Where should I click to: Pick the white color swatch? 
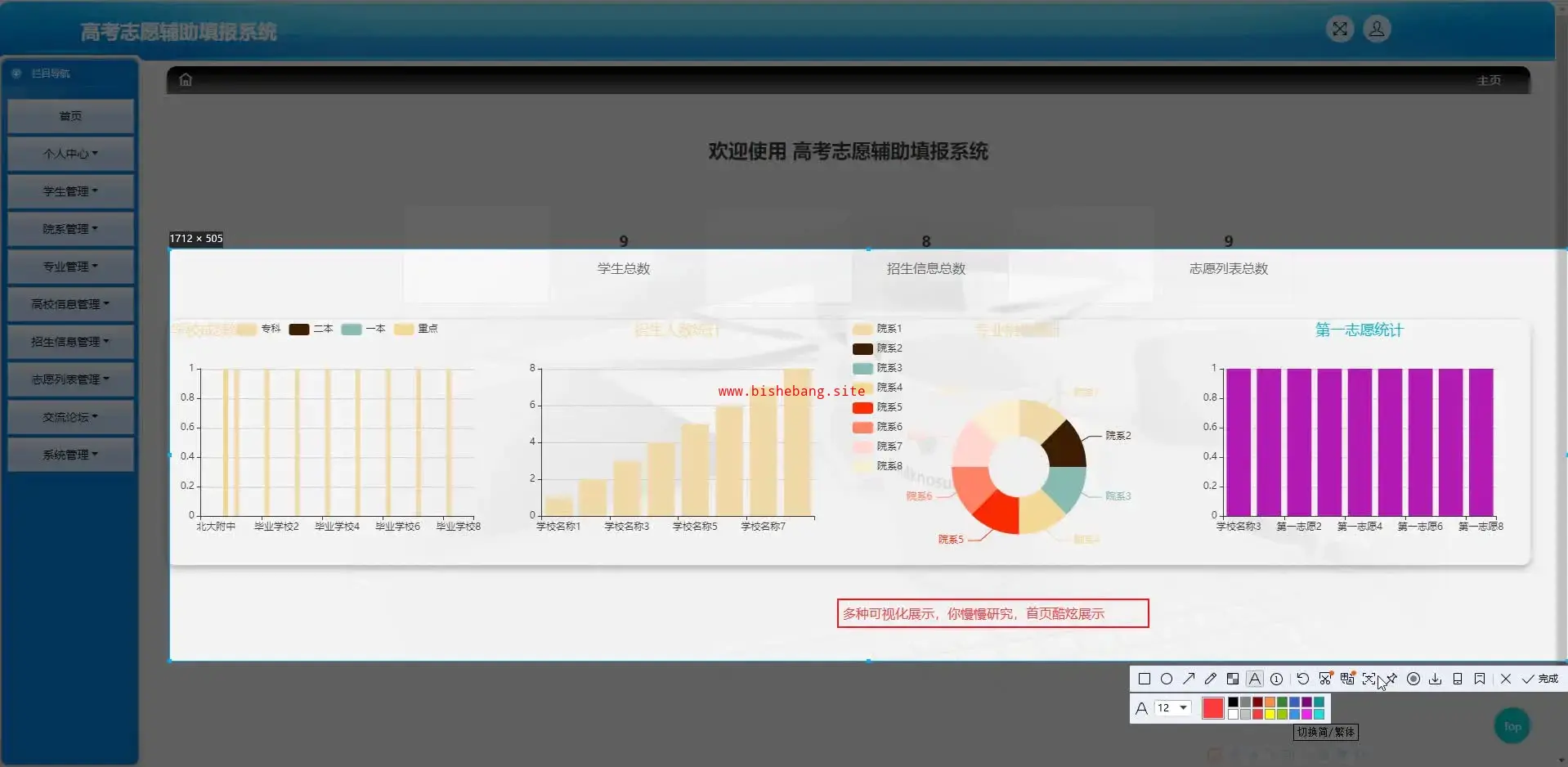[x=1234, y=714]
